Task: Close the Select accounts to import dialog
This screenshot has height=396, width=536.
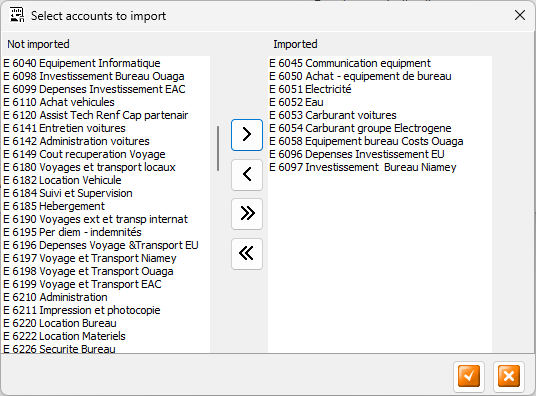Action: tap(520, 15)
